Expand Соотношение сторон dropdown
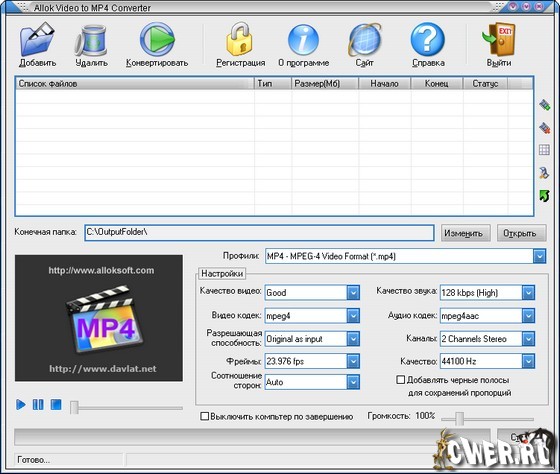Viewport: 560px width, 474px height. (353, 383)
